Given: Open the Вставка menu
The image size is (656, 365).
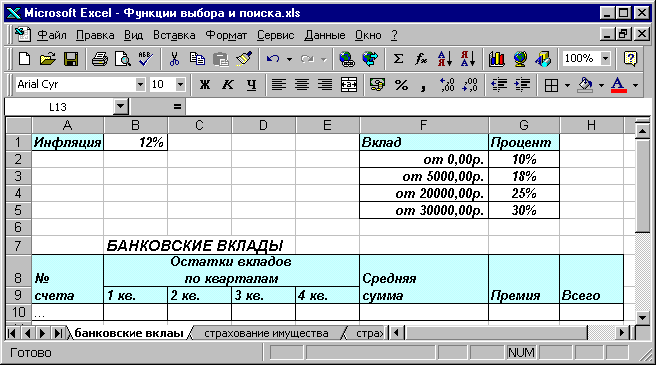Looking at the screenshot, I should click(x=174, y=35).
